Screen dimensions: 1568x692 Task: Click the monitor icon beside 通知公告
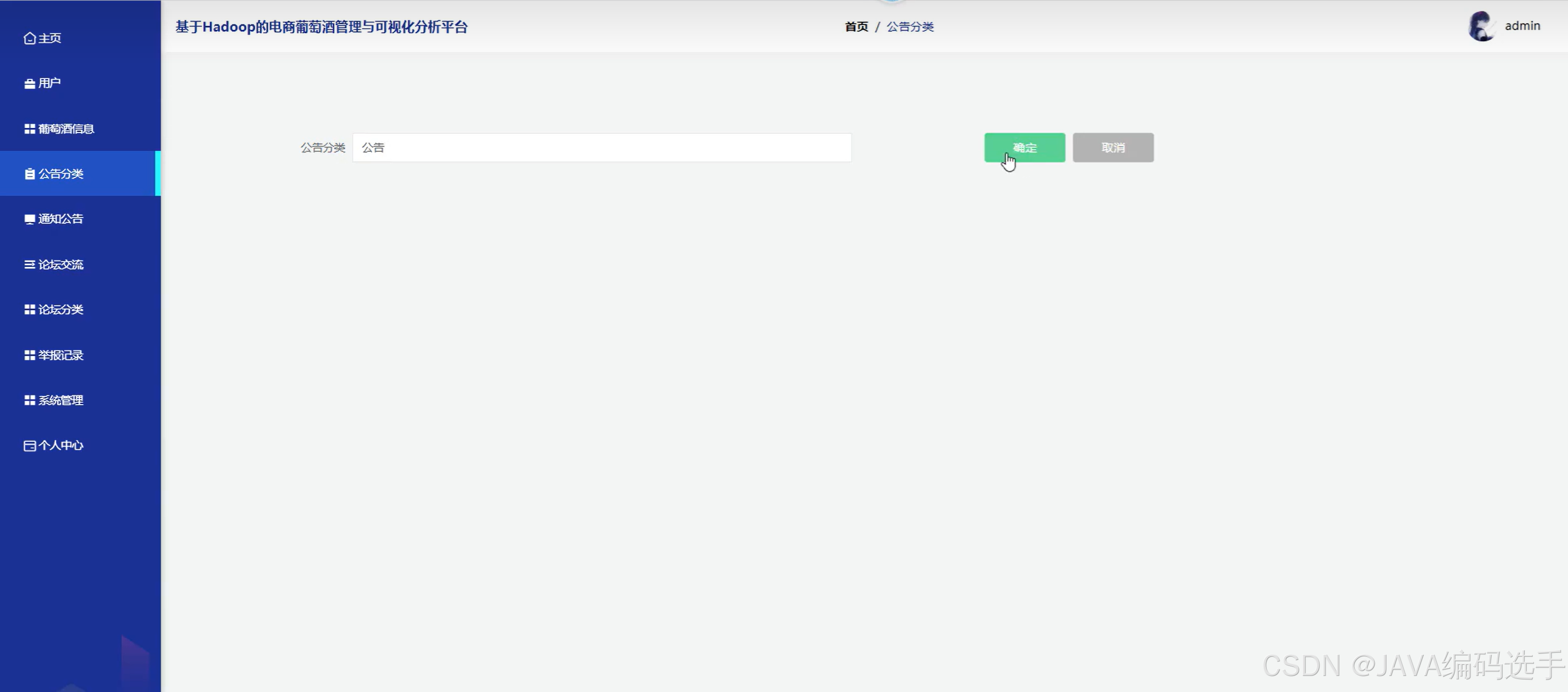29,219
